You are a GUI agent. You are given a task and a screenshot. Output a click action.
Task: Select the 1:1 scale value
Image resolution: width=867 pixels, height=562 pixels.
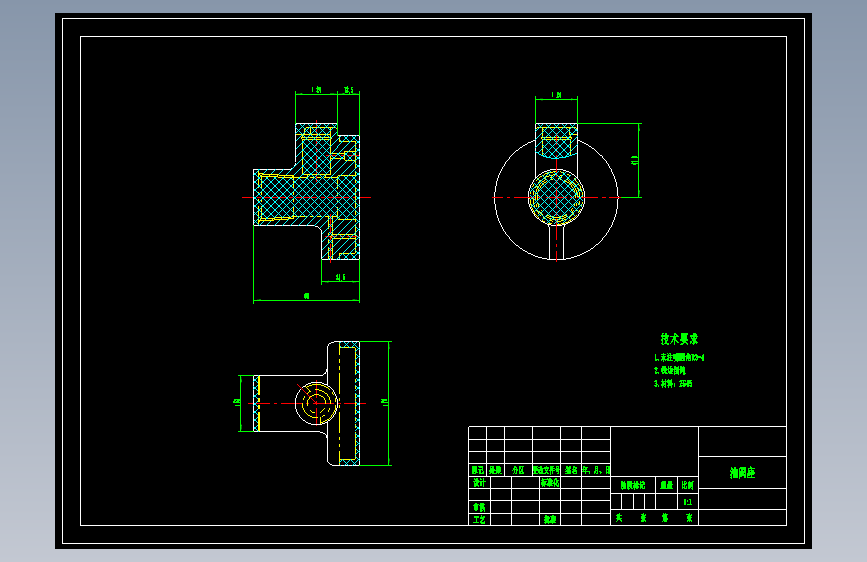click(687, 502)
